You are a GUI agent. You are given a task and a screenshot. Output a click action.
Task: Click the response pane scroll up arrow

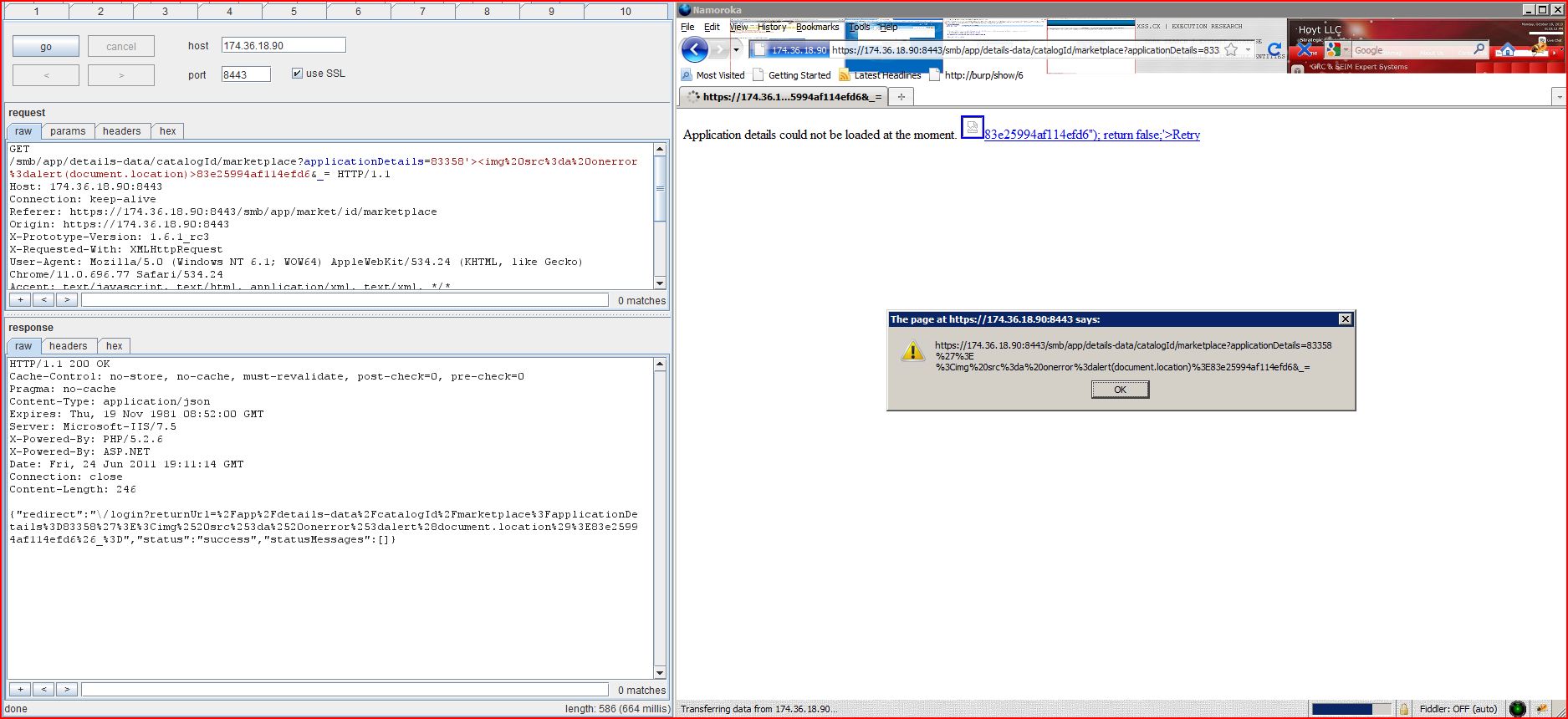(x=660, y=365)
